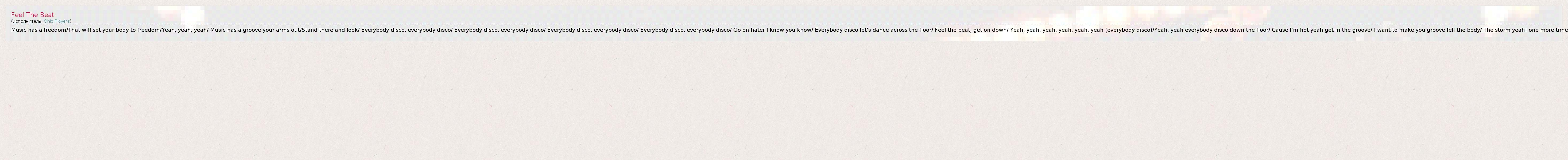Open the "Feel The Beat" song title
The height and width of the screenshot is (160, 1568).
pos(32,15)
